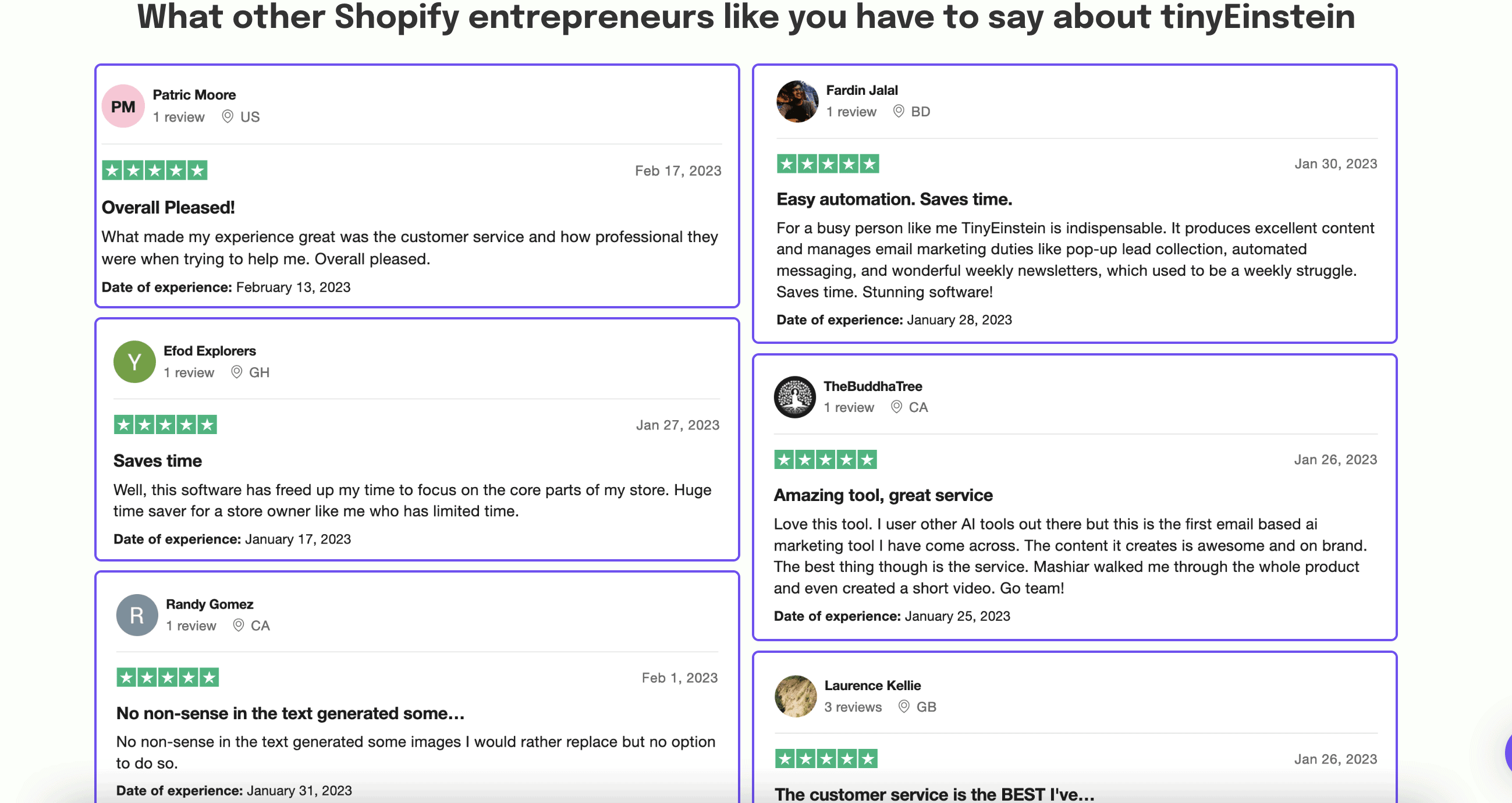Click location pin next to Laurence Kellie's GB

(x=904, y=706)
